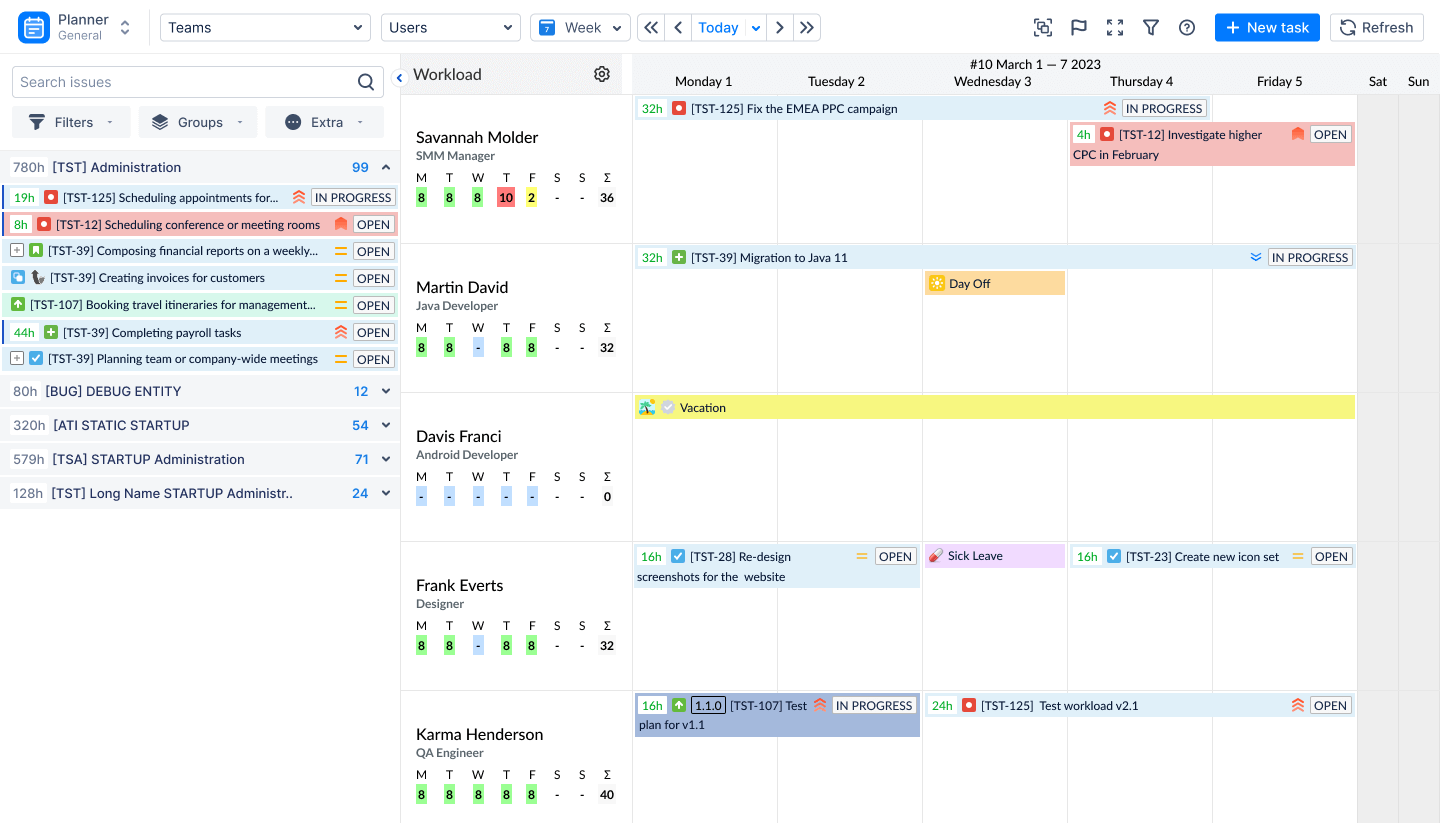Image resolution: width=1440 pixels, height=823 pixels.
Task: Jump forward with the double-arrow navigation icon
Action: [x=807, y=27]
